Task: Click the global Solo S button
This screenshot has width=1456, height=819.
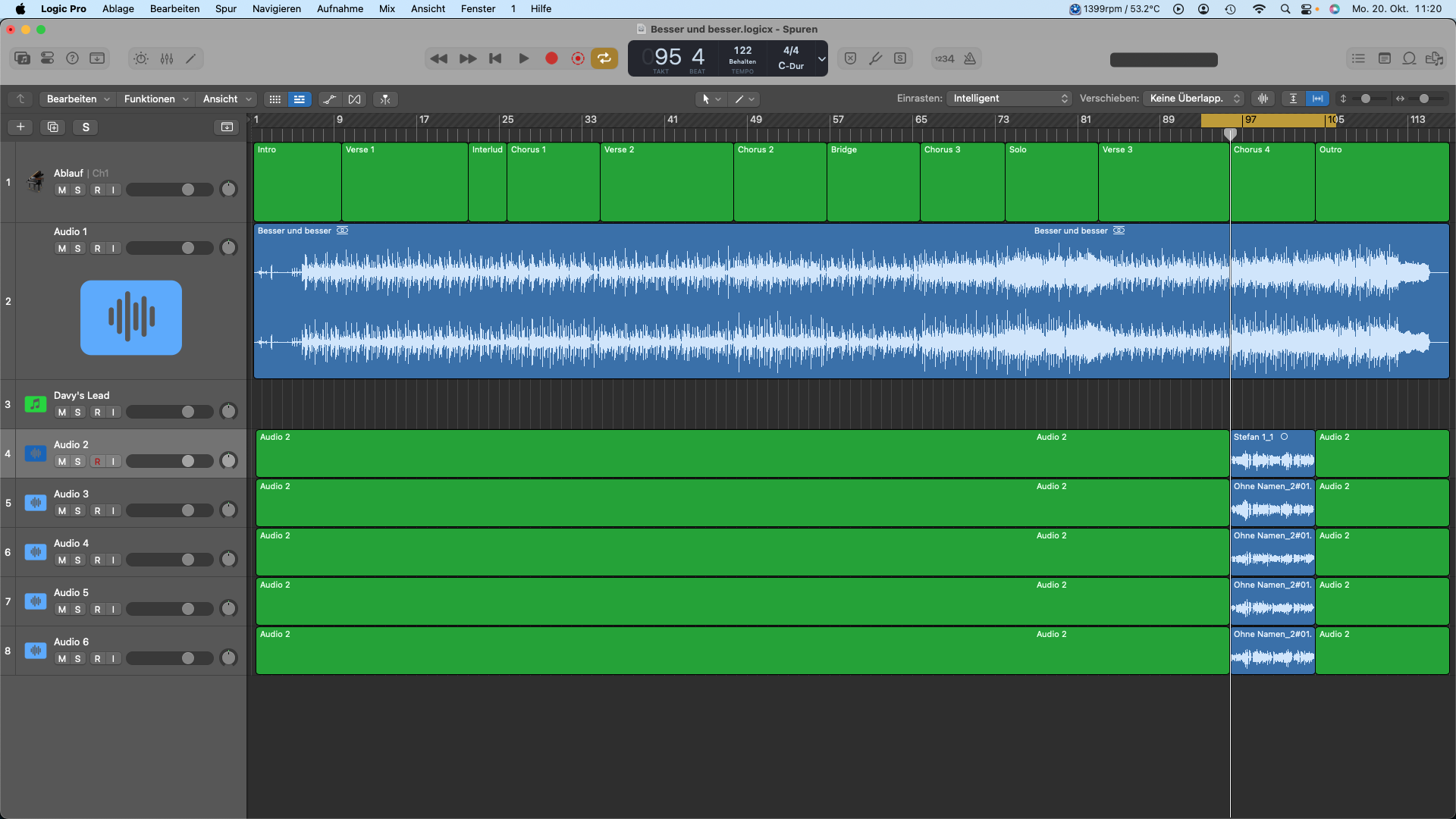Action: coord(86,127)
